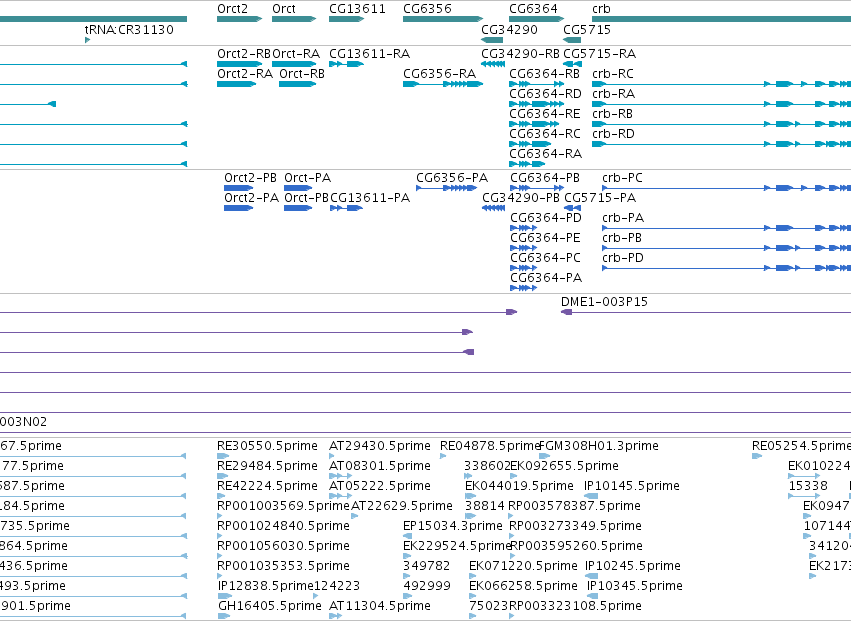The image size is (851, 621).
Task: Open transcript Orct2-RB
Action: (244, 54)
